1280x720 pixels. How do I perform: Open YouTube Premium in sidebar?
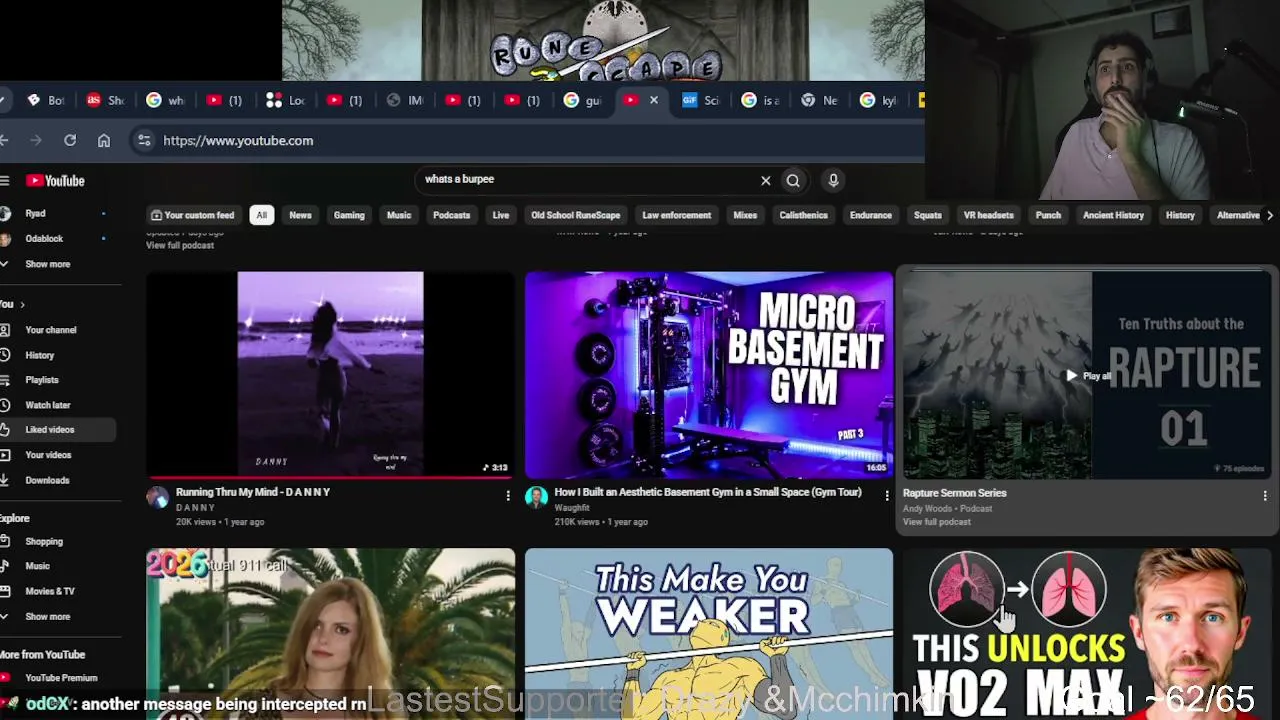pos(61,678)
